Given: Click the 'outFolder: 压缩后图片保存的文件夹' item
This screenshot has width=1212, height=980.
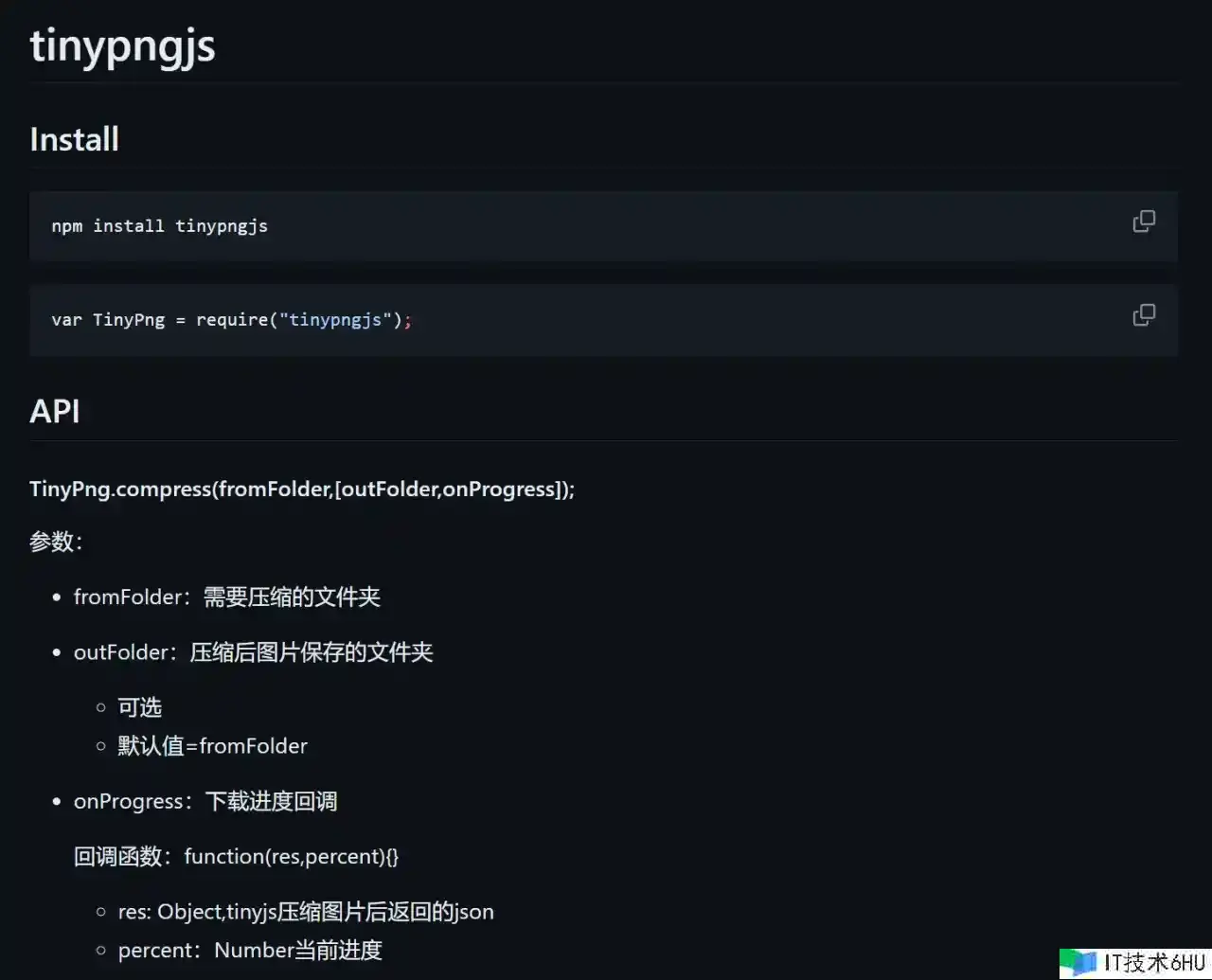Looking at the screenshot, I should tap(254, 652).
